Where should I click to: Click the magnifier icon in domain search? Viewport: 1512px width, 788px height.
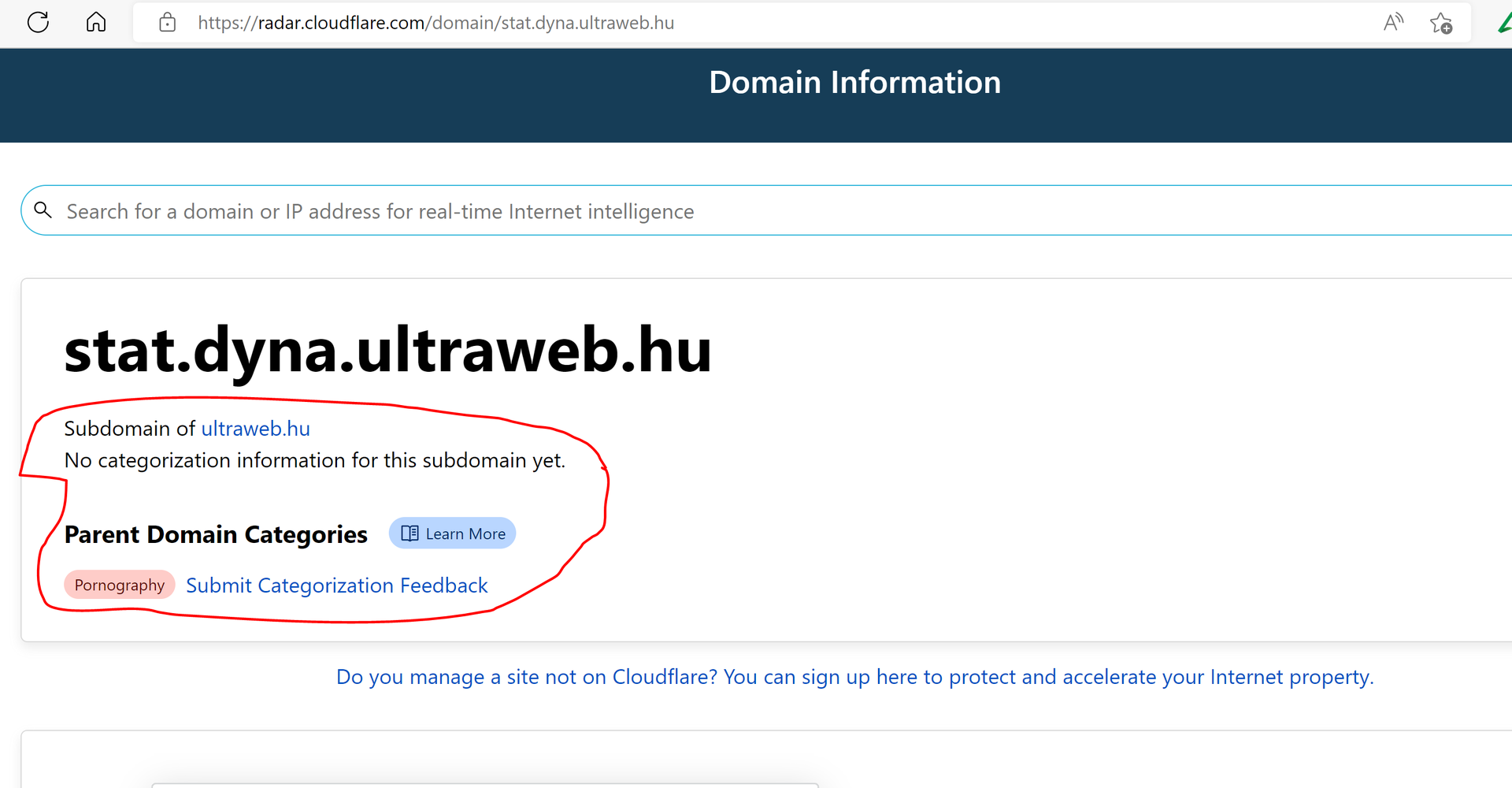click(43, 210)
